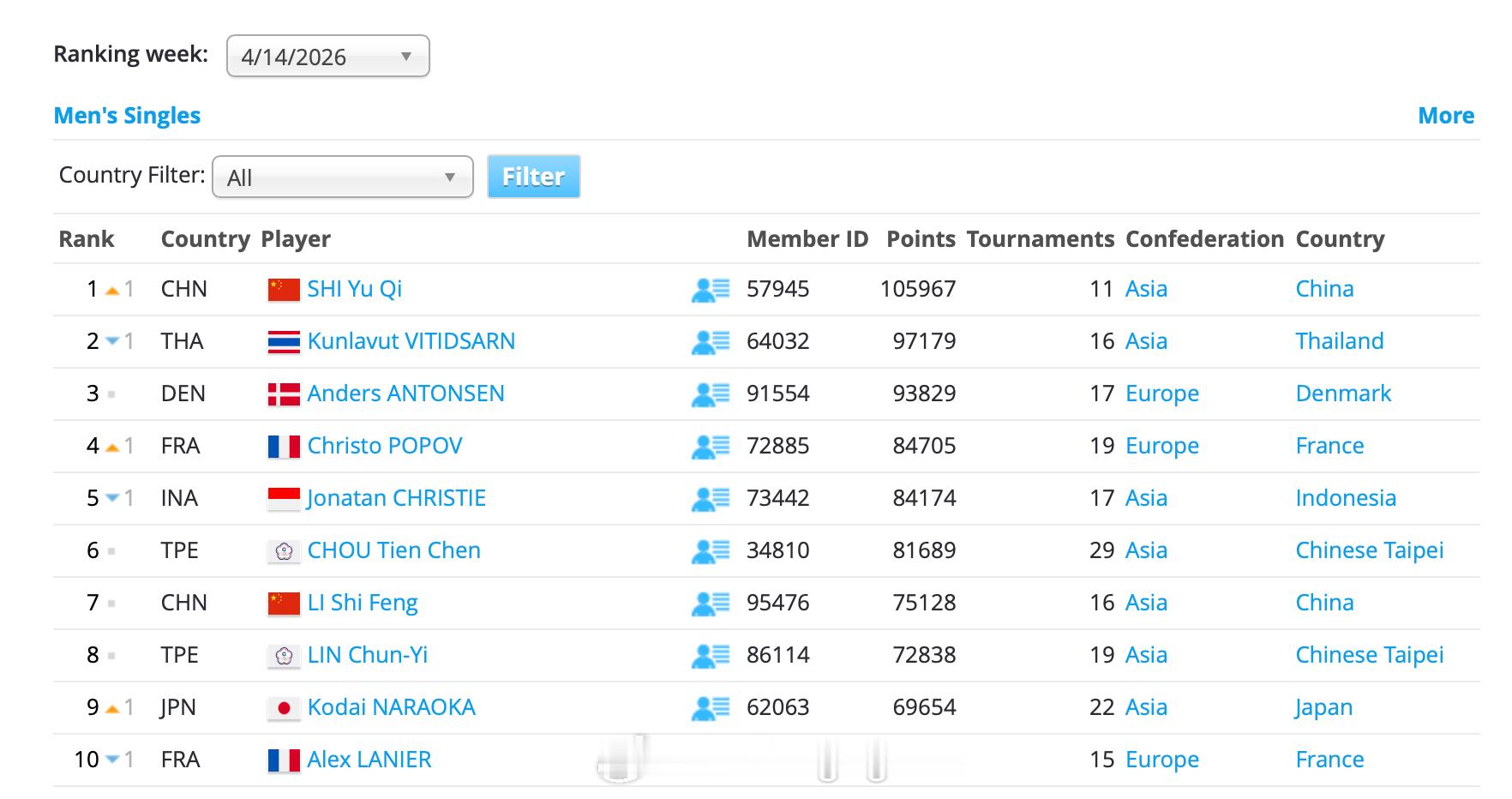Viewport: 1512px width, 799px height.
Task: Open Christo POPOV's profile card icon
Action: (x=711, y=447)
